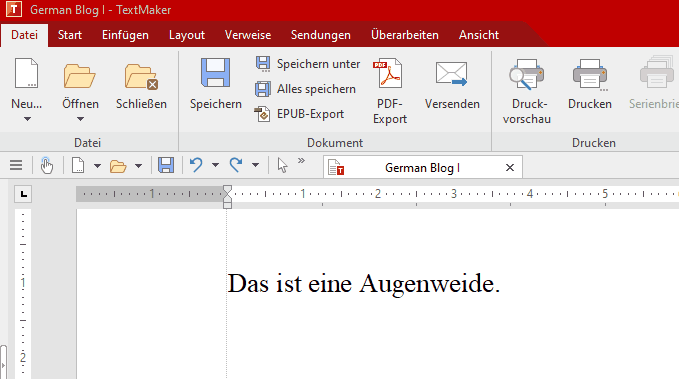Show more quick toolbar commands chevron
Viewport: 679px width, 379px height.
click(301, 161)
